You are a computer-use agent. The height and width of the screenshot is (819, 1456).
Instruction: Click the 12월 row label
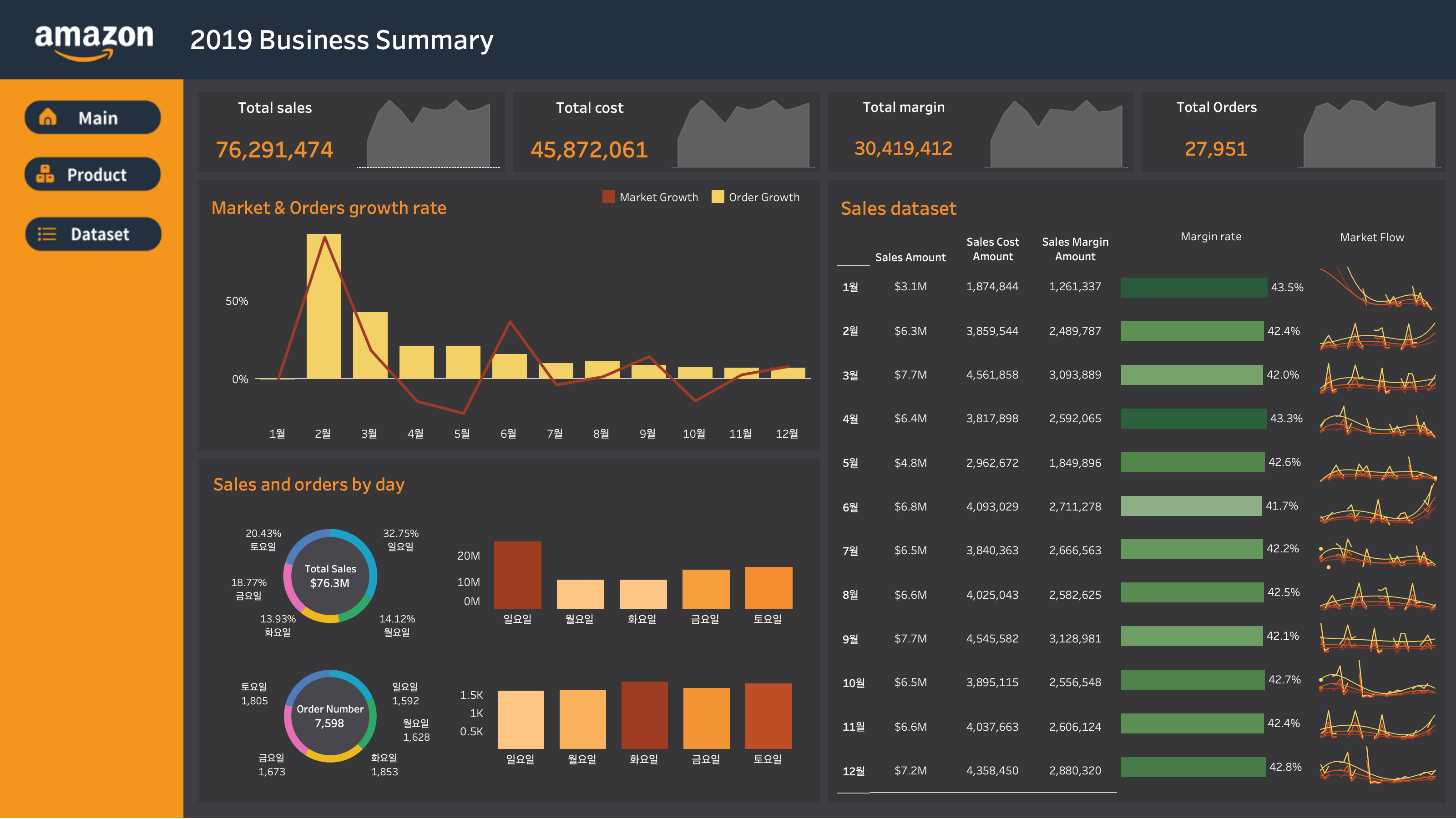[853, 771]
